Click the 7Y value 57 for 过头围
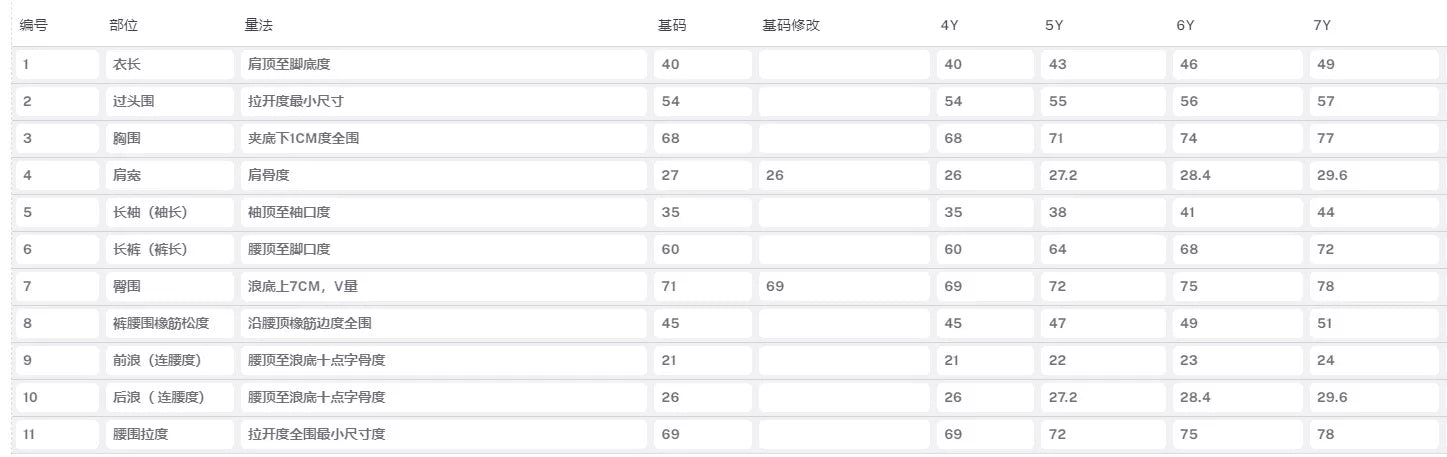This screenshot has width=1447, height=457. [x=1375, y=102]
